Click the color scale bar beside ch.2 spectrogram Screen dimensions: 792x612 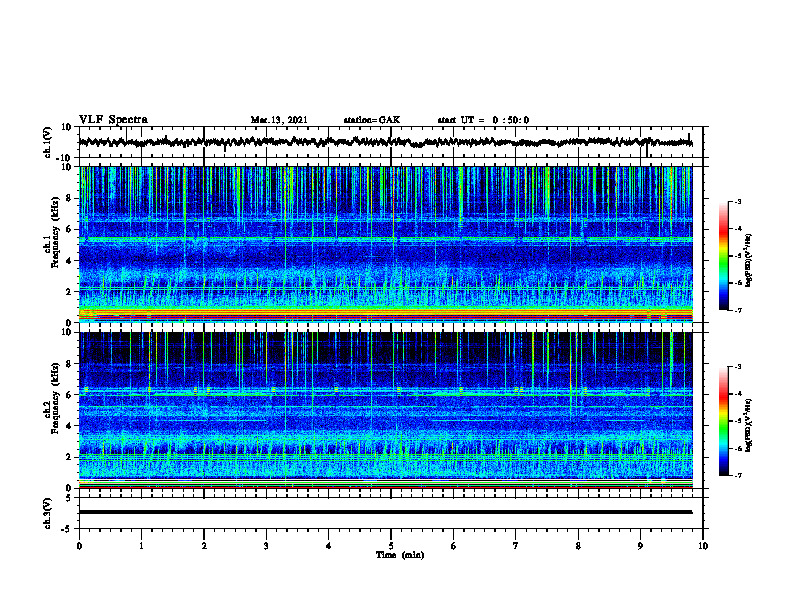point(724,421)
